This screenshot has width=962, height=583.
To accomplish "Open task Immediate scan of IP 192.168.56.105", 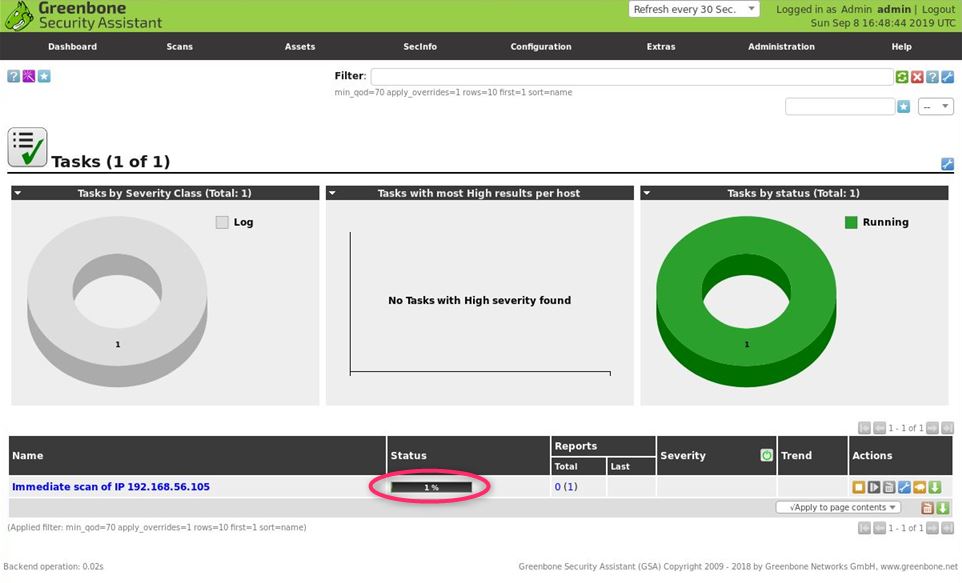I will point(111,487).
